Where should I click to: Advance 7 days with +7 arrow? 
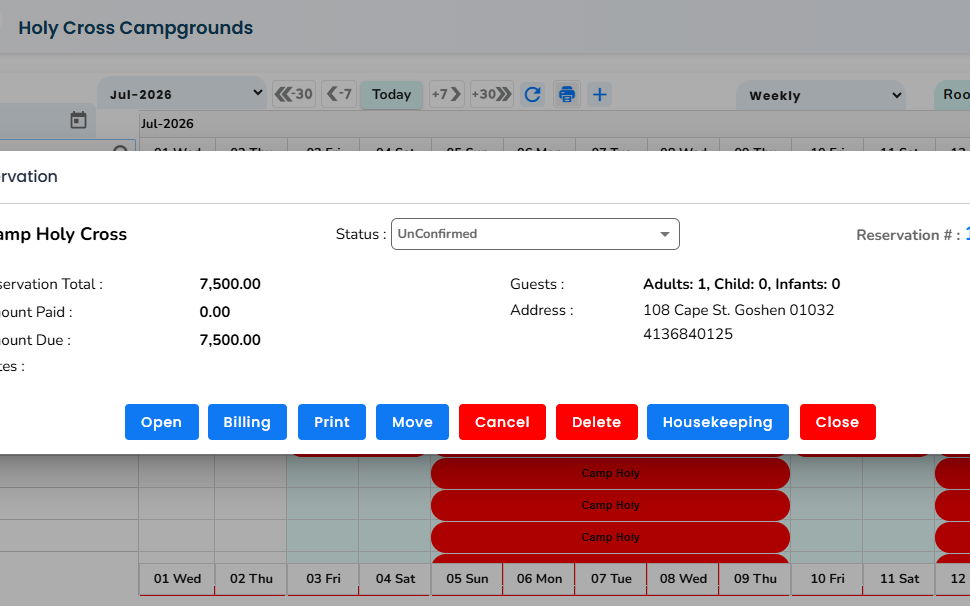click(446, 95)
